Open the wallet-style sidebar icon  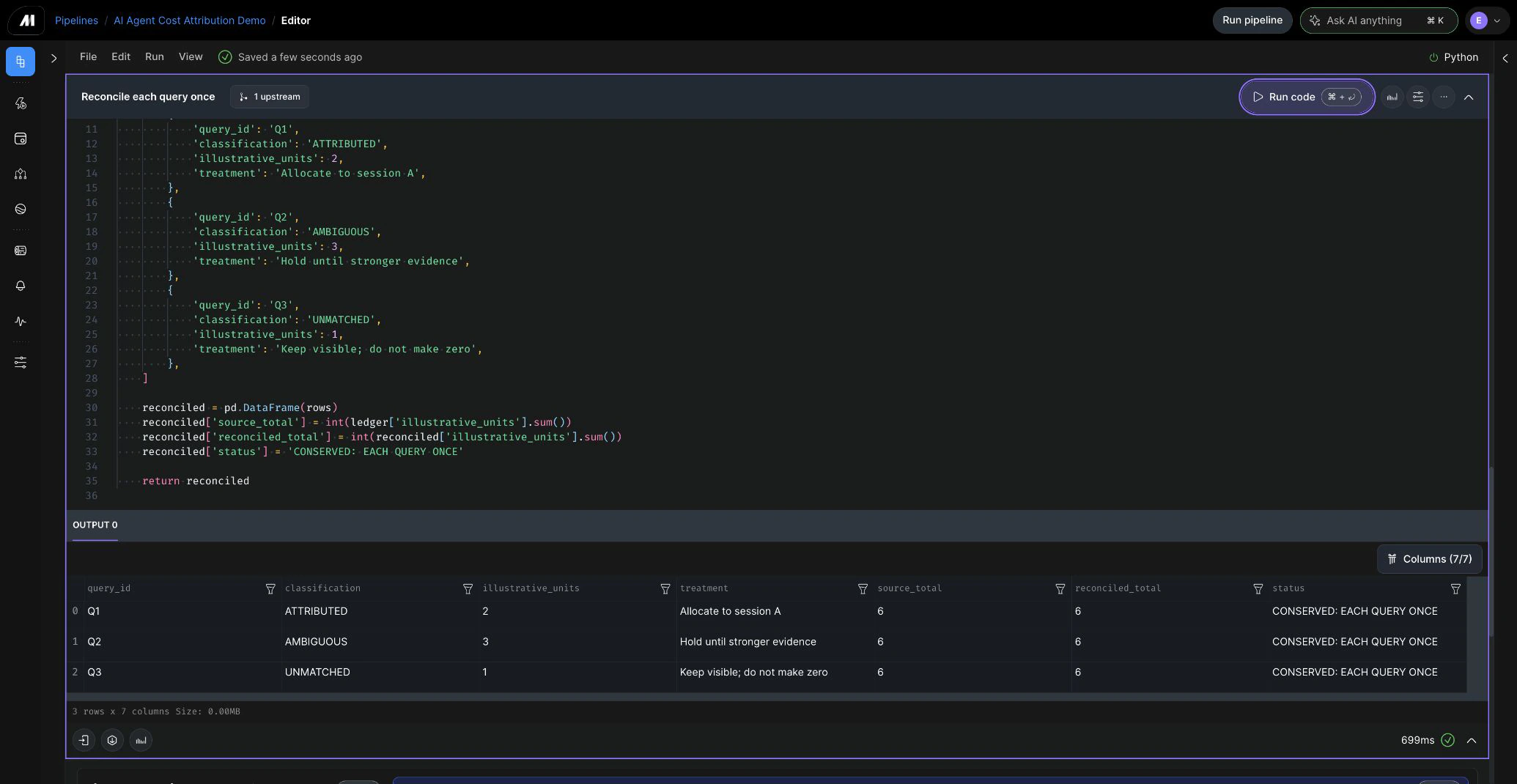21,138
